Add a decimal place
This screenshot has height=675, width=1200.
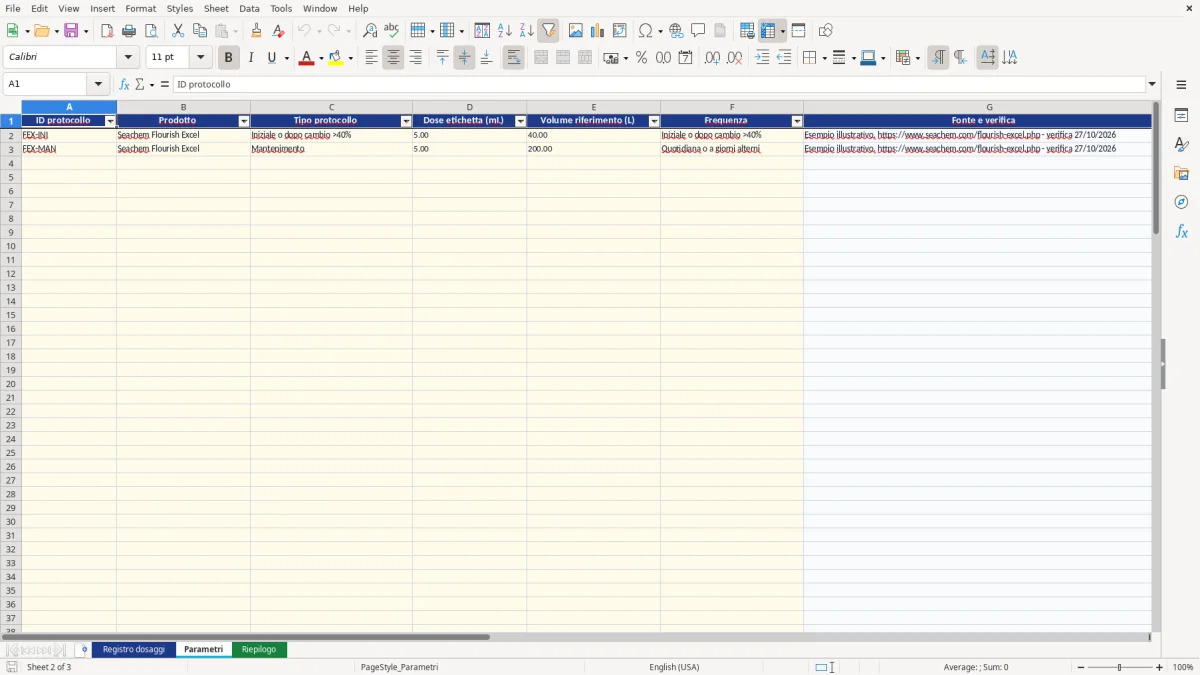(x=712, y=58)
